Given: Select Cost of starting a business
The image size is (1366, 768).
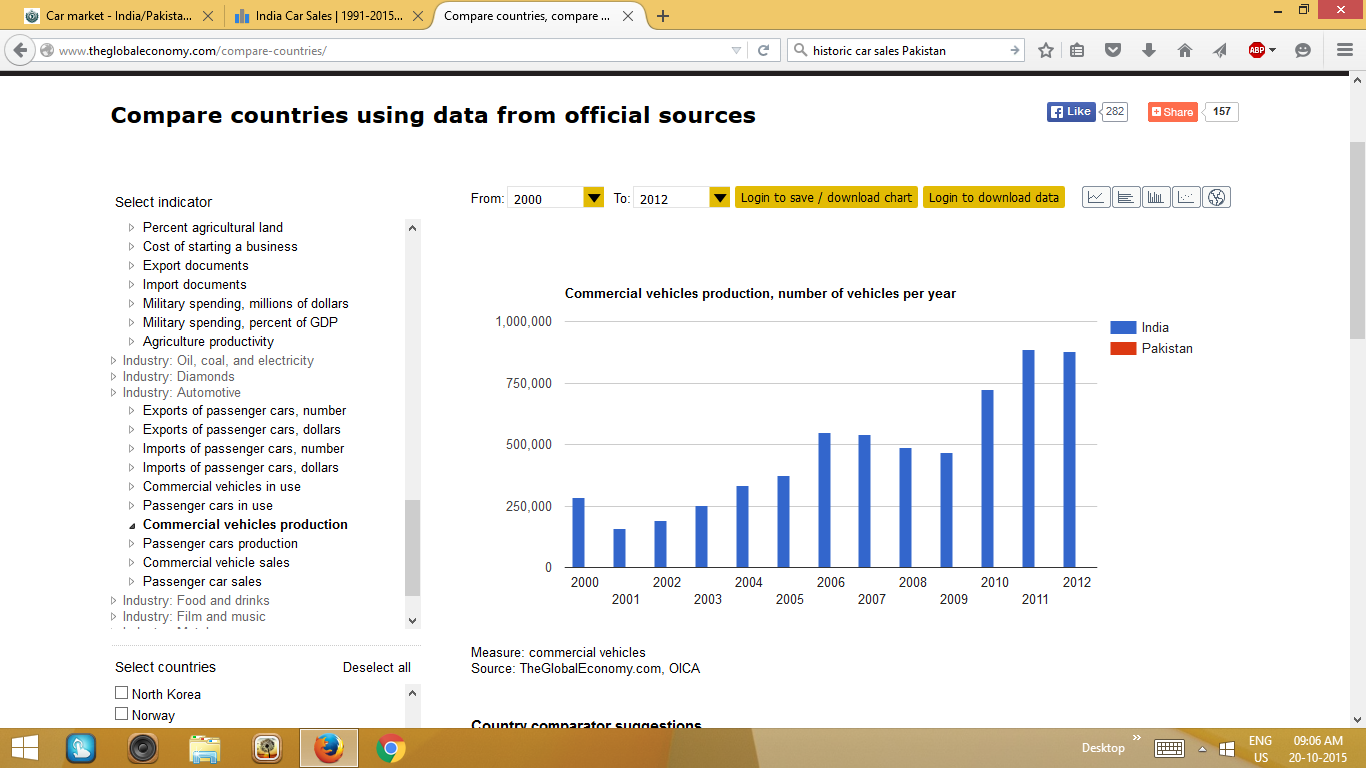Looking at the screenshot, I should pyautogui.click(x=220, y=246).
